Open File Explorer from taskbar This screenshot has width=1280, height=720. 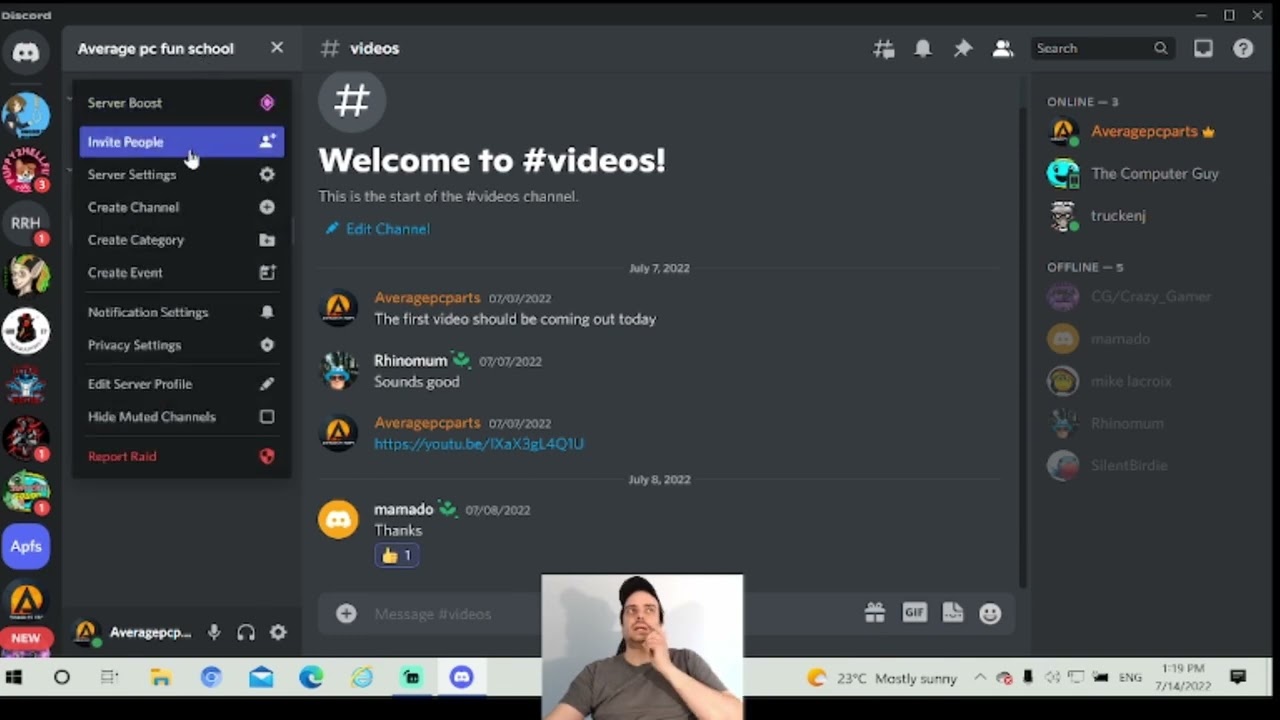click(x=160, y=677)
